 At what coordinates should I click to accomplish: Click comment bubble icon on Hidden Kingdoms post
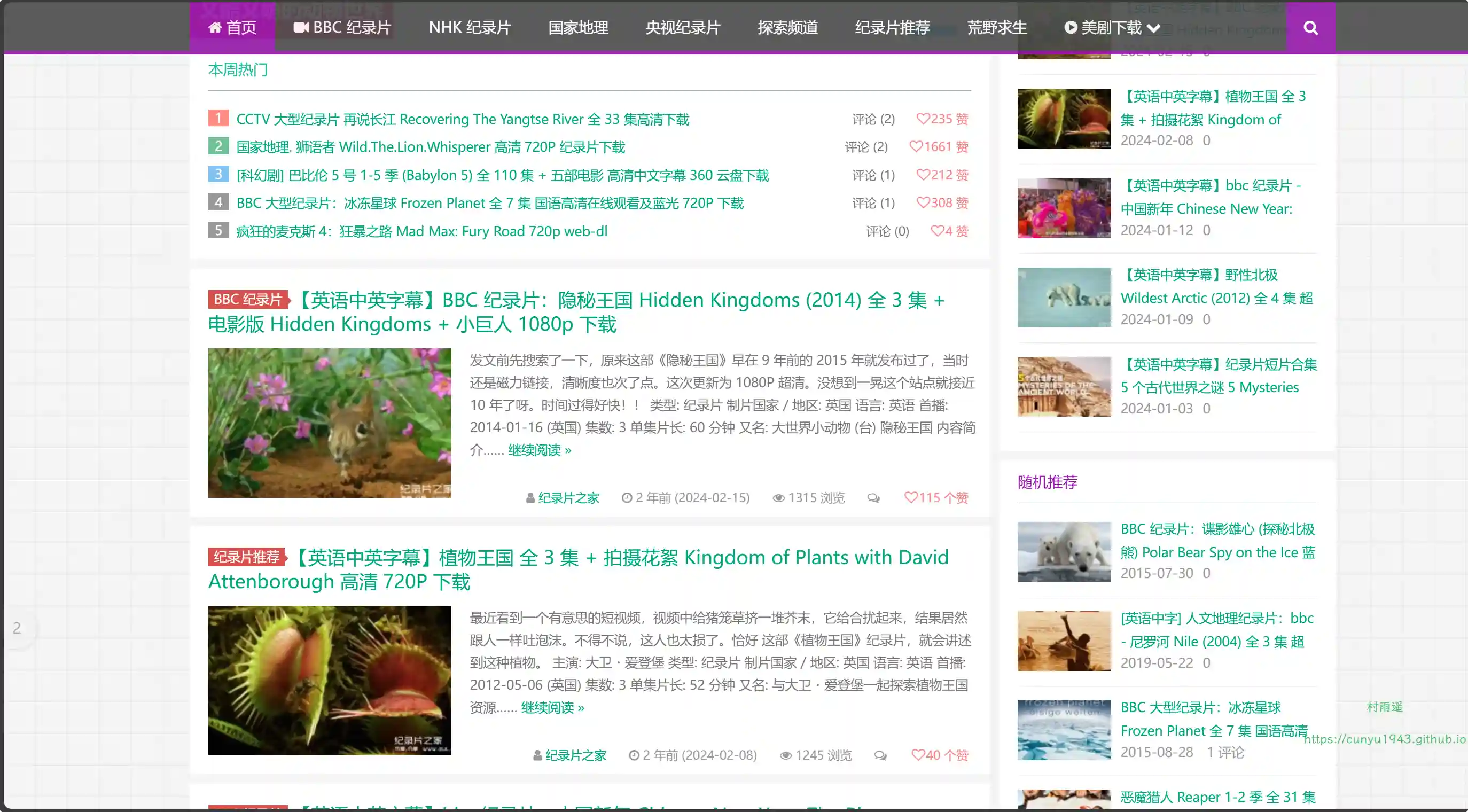tap(873, 498)
